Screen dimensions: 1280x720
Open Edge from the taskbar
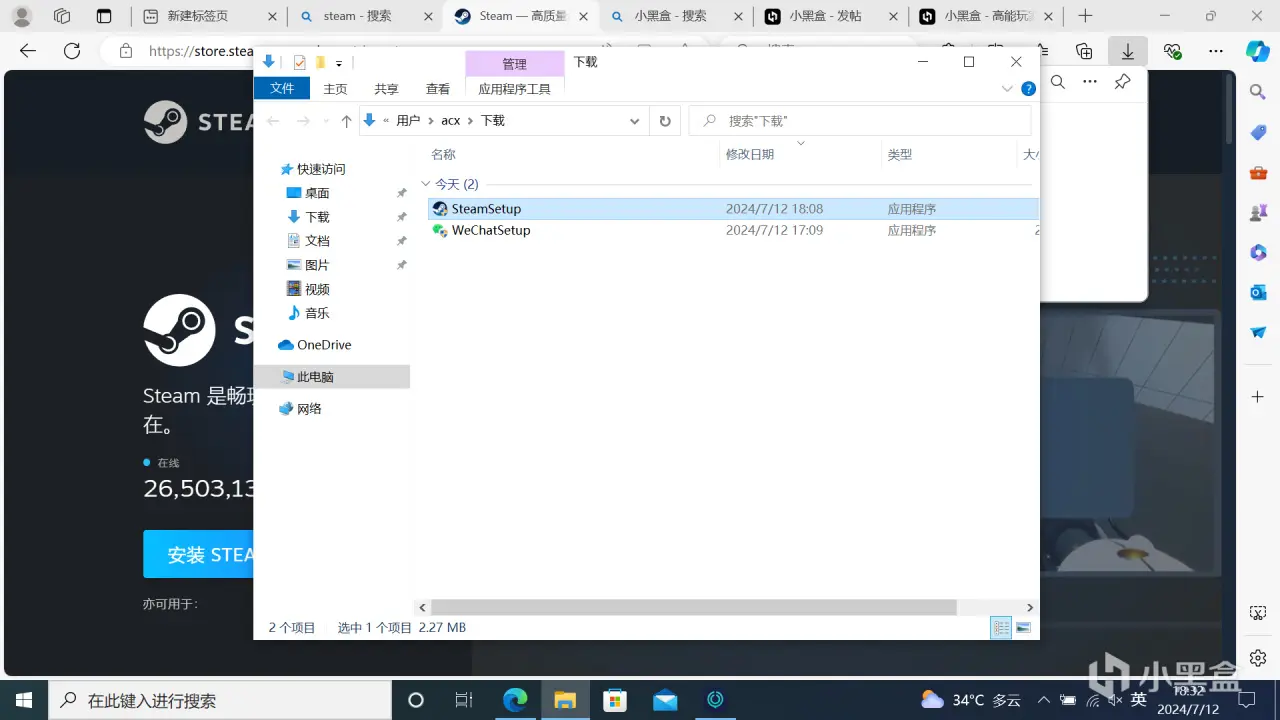tap(515, 700)
